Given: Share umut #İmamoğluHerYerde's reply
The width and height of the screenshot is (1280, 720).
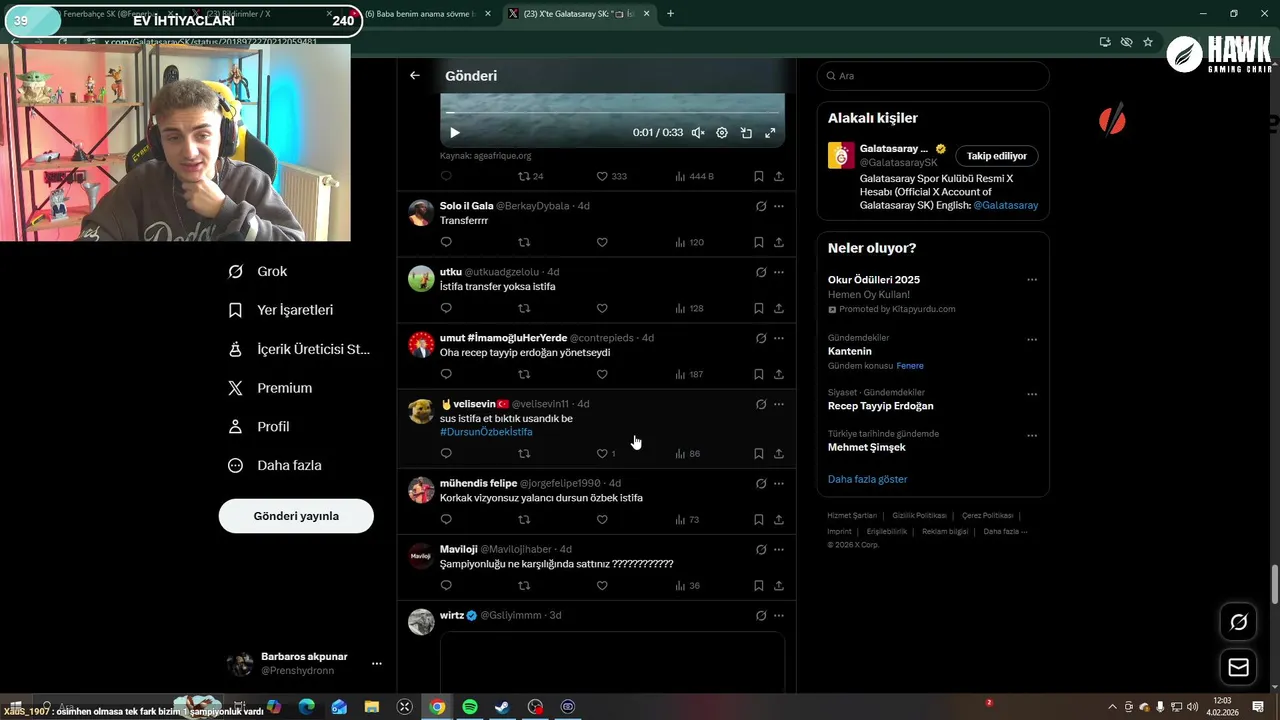Looking at the screenshot, I should pos(778,374).
